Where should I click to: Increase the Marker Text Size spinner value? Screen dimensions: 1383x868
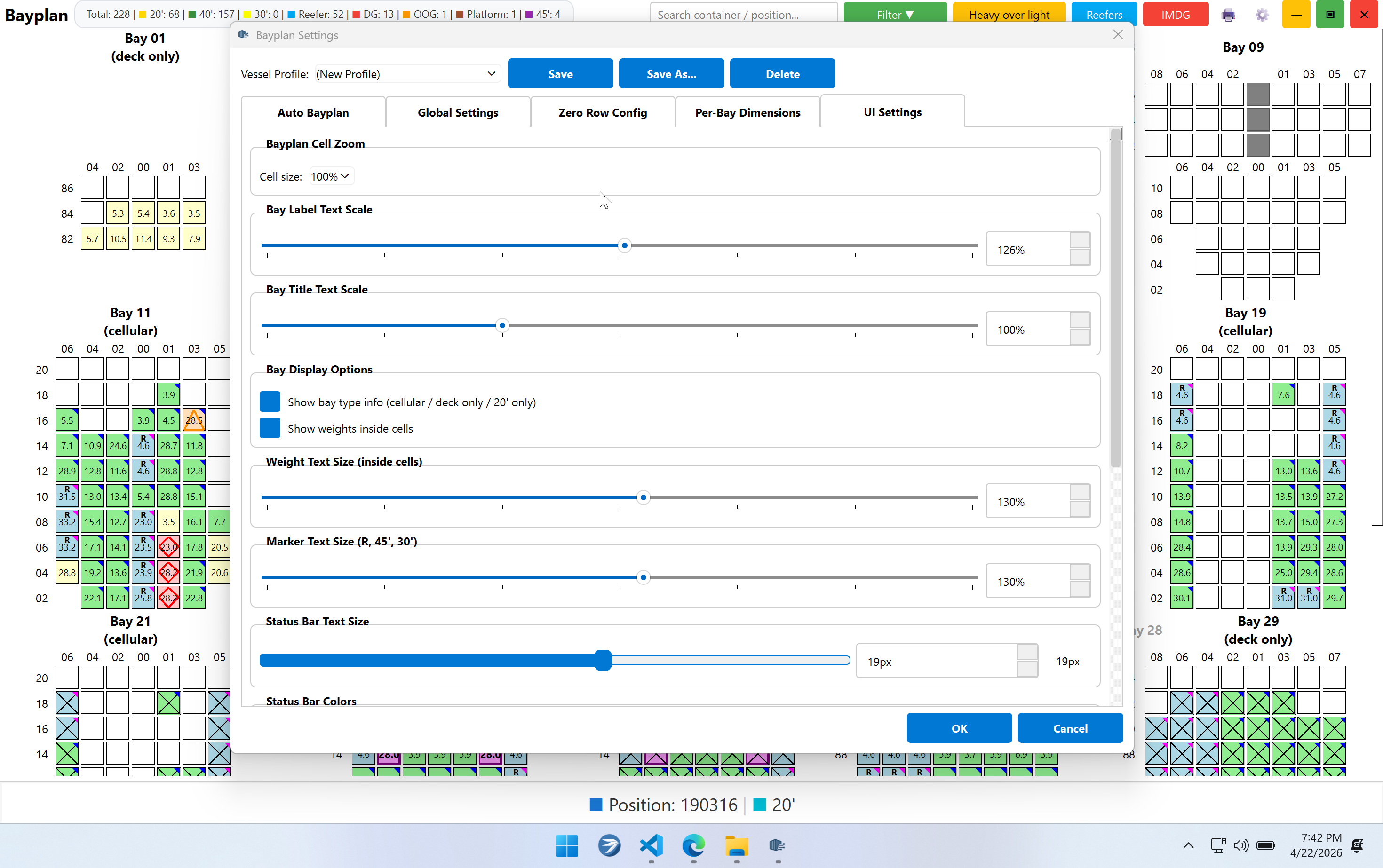click(x=1080, y=572)
